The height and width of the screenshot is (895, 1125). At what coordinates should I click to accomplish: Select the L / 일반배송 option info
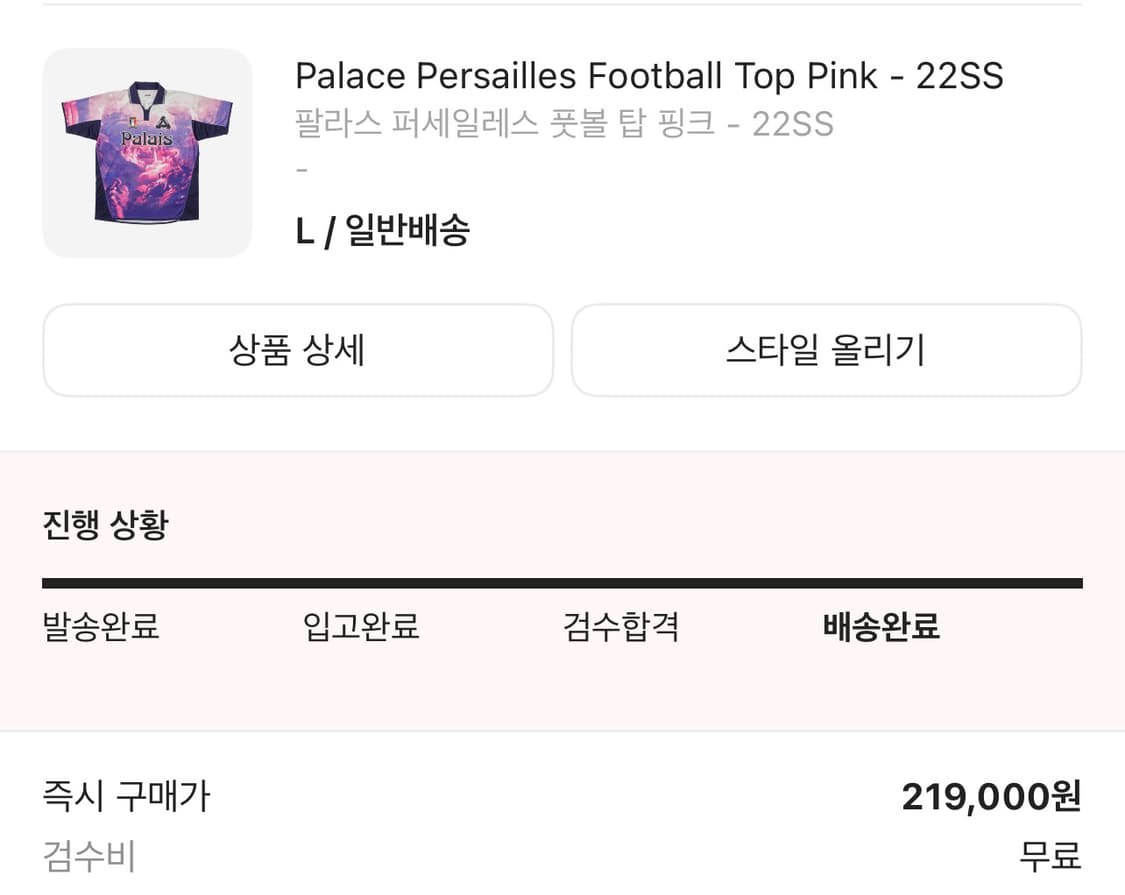[384, 230]
